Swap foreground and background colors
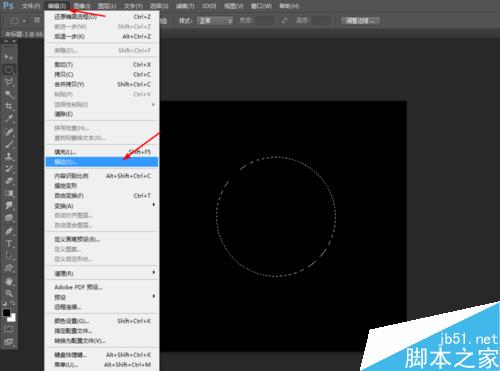Image resolution: width=500 pixels, height=371 pixels. pos(13,304)
